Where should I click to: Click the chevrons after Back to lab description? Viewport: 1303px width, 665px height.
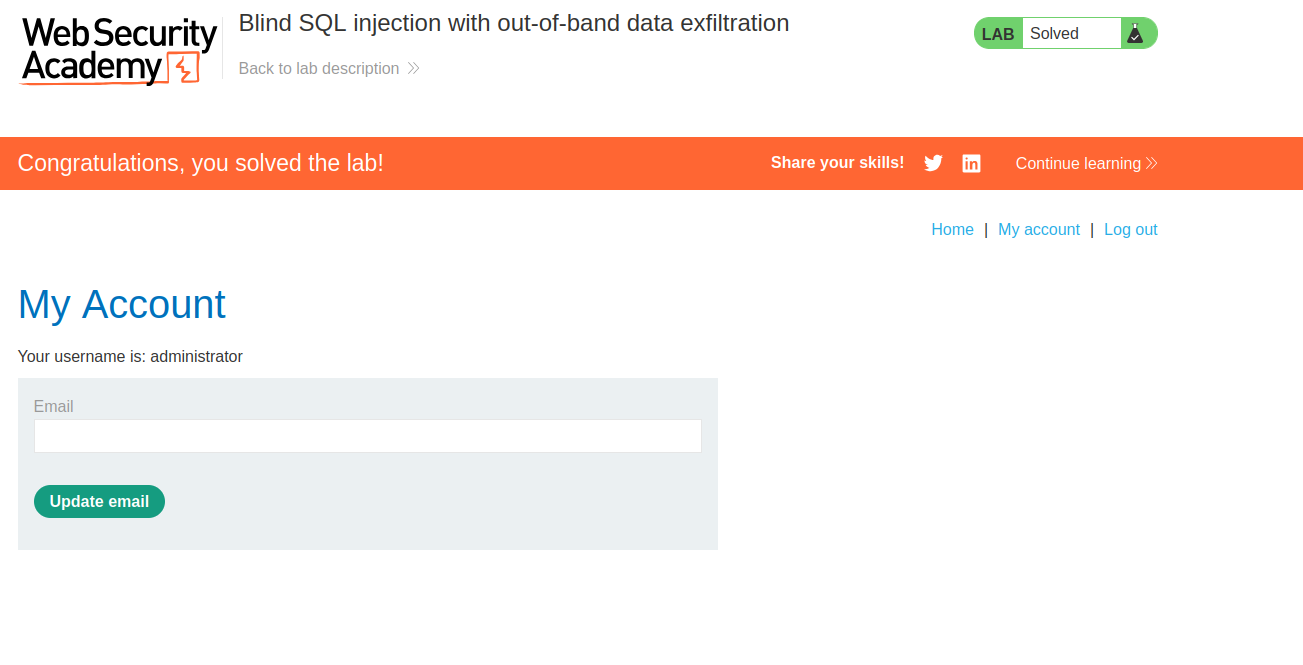coord(413,68)
